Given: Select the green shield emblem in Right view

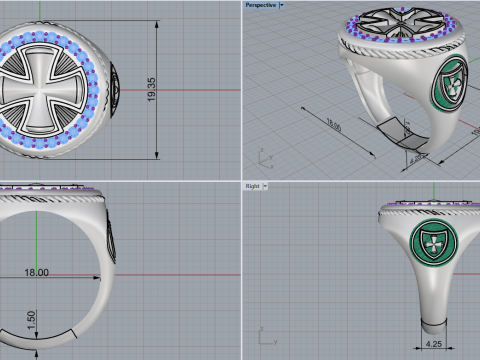Looking at the screenshot, I should [434, 243].
